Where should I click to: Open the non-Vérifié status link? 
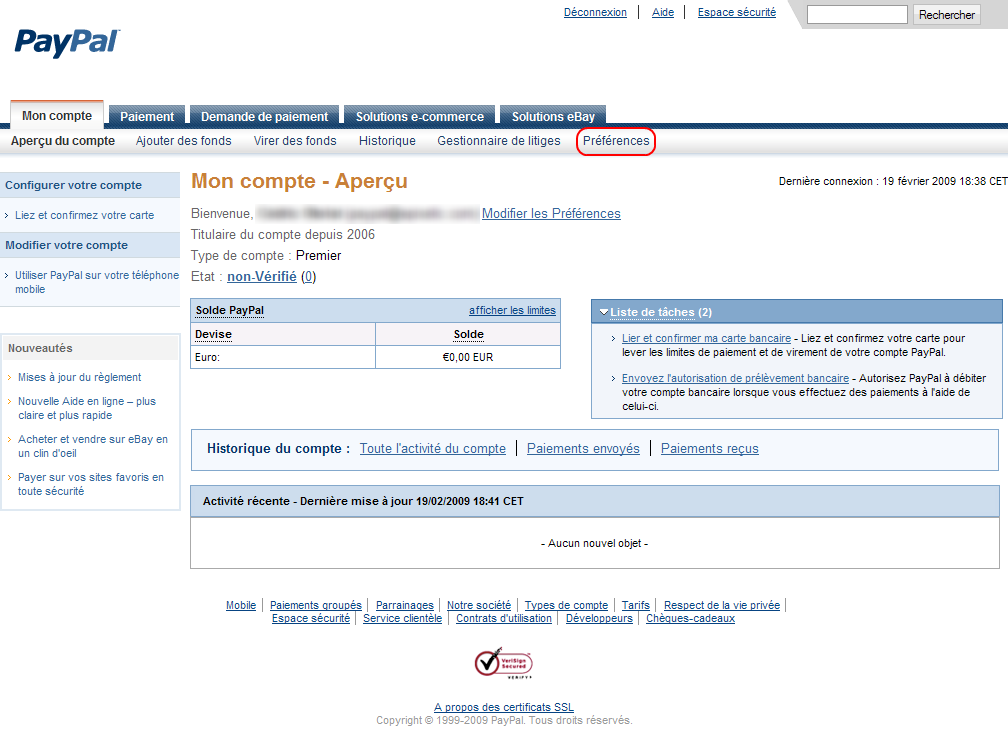[x=262, y=276]
